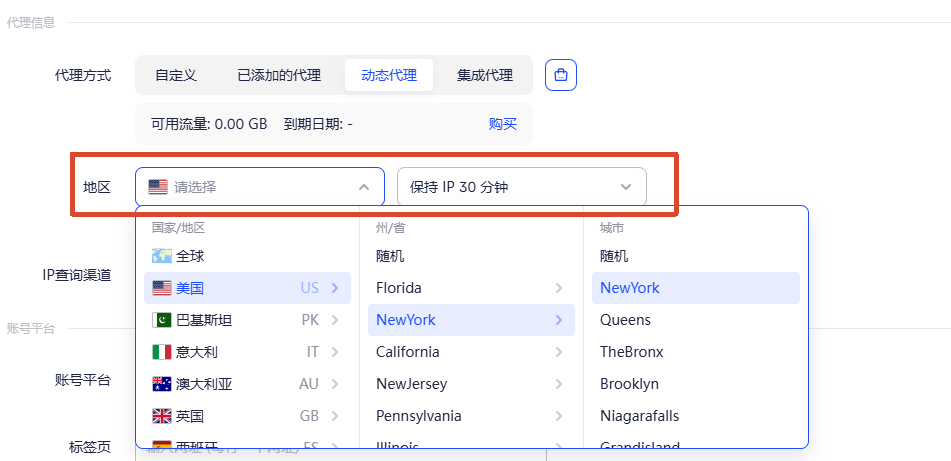Choose 意大利 from the country list
The image size is (951, 461).
[x=247, y=352]
